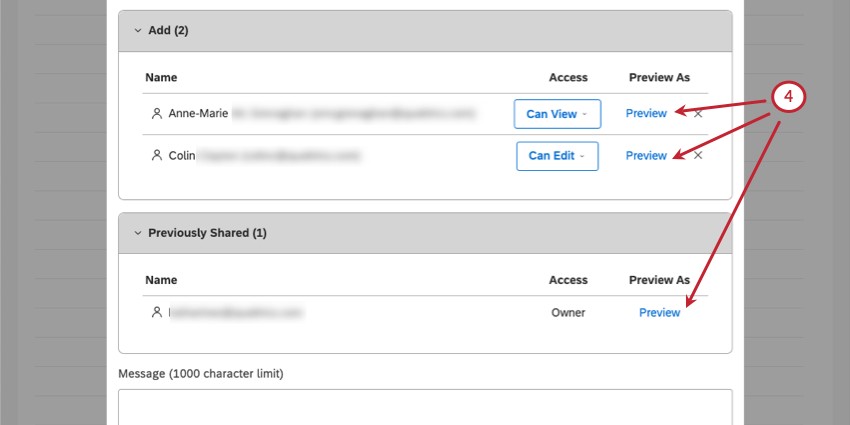Click the red circled number 4 annotation
The image size is (850, 425).
click(788, 98)
